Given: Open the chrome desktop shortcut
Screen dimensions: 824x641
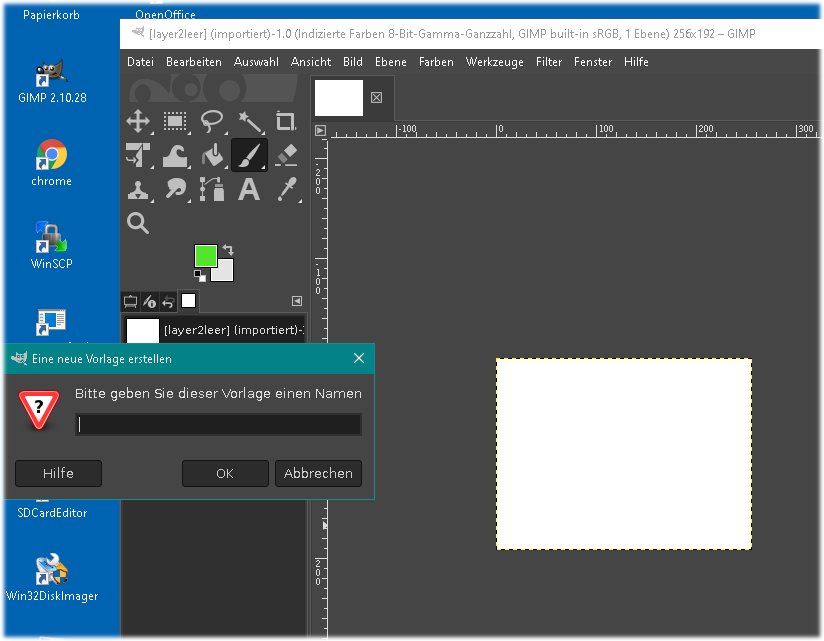Looking at the screenshot, I should coord(52,163).
